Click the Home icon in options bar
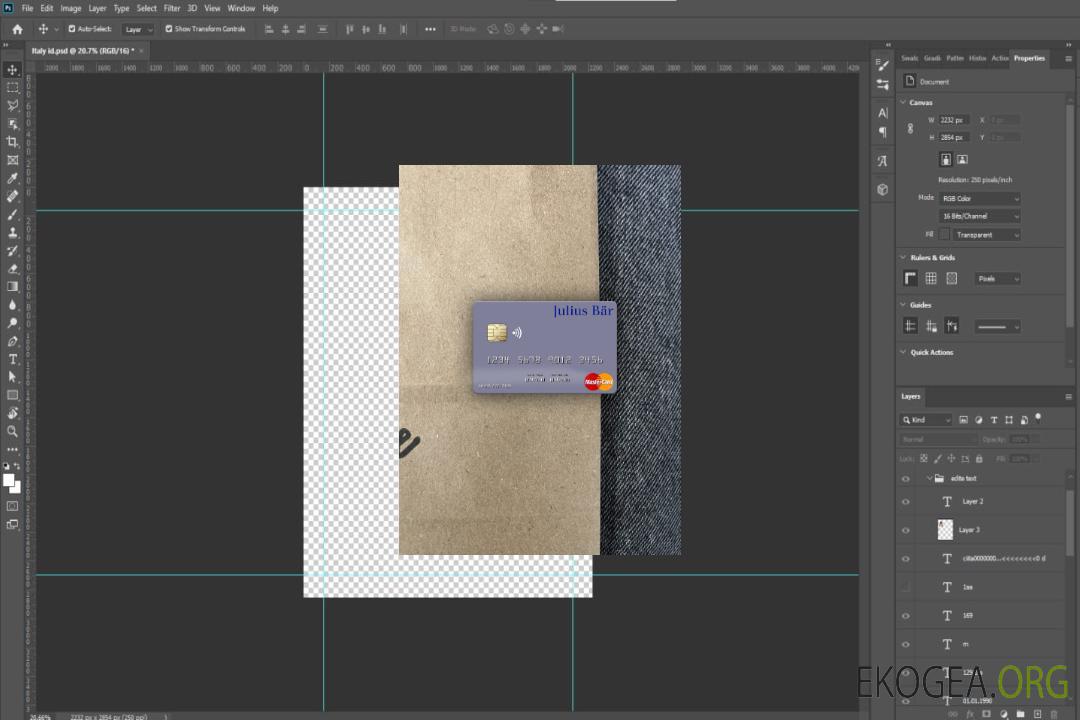Image resolution: width=1080 pixels, height=720 pixels. 17,29
